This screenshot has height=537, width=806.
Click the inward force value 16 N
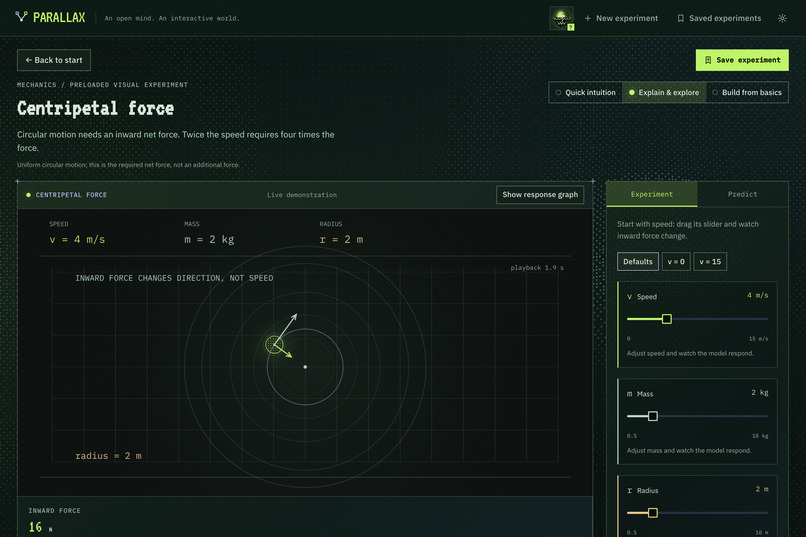[40, 527]
